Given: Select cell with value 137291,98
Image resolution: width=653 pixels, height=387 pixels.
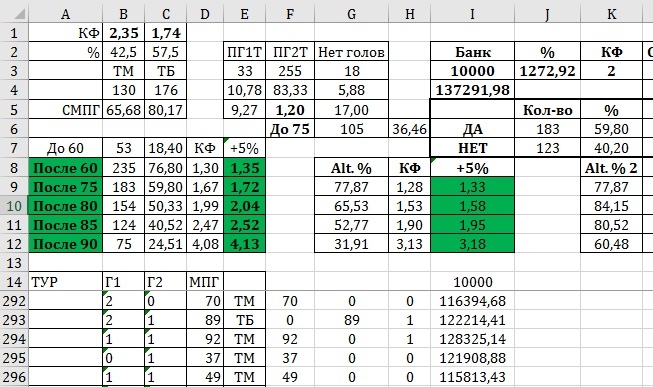Looking at the screenshot, I should tap(472, 90).
